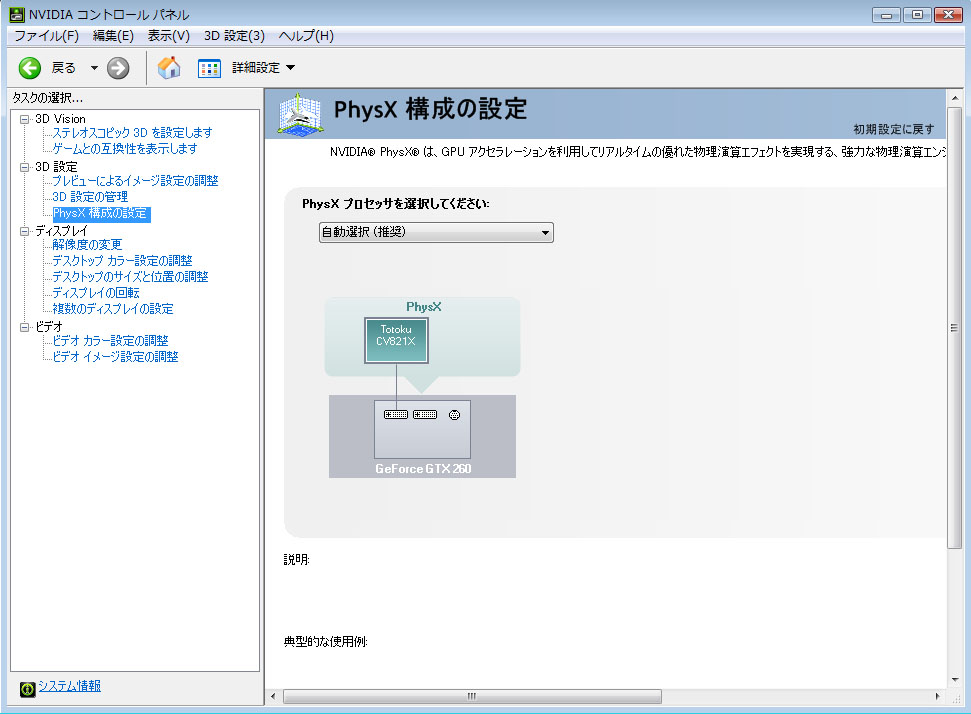The width and height of the screenshot is (971, 714).
Task: Select プレビューによるイメージ設定の調整
Action: coord(135,181)
